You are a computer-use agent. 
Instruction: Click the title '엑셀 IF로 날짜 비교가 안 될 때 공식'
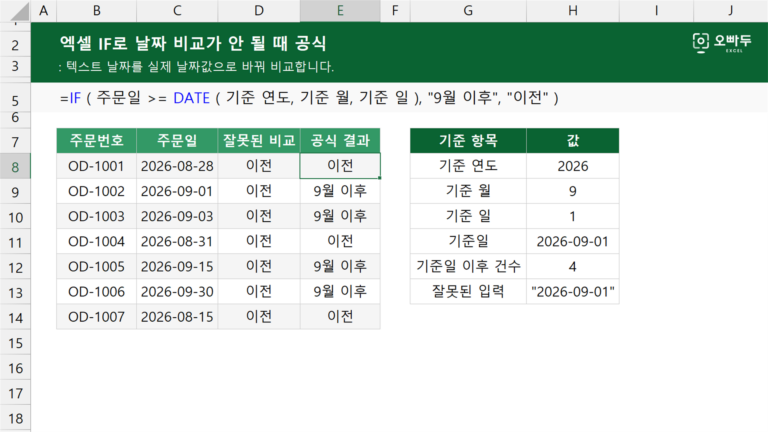(193, 43)
